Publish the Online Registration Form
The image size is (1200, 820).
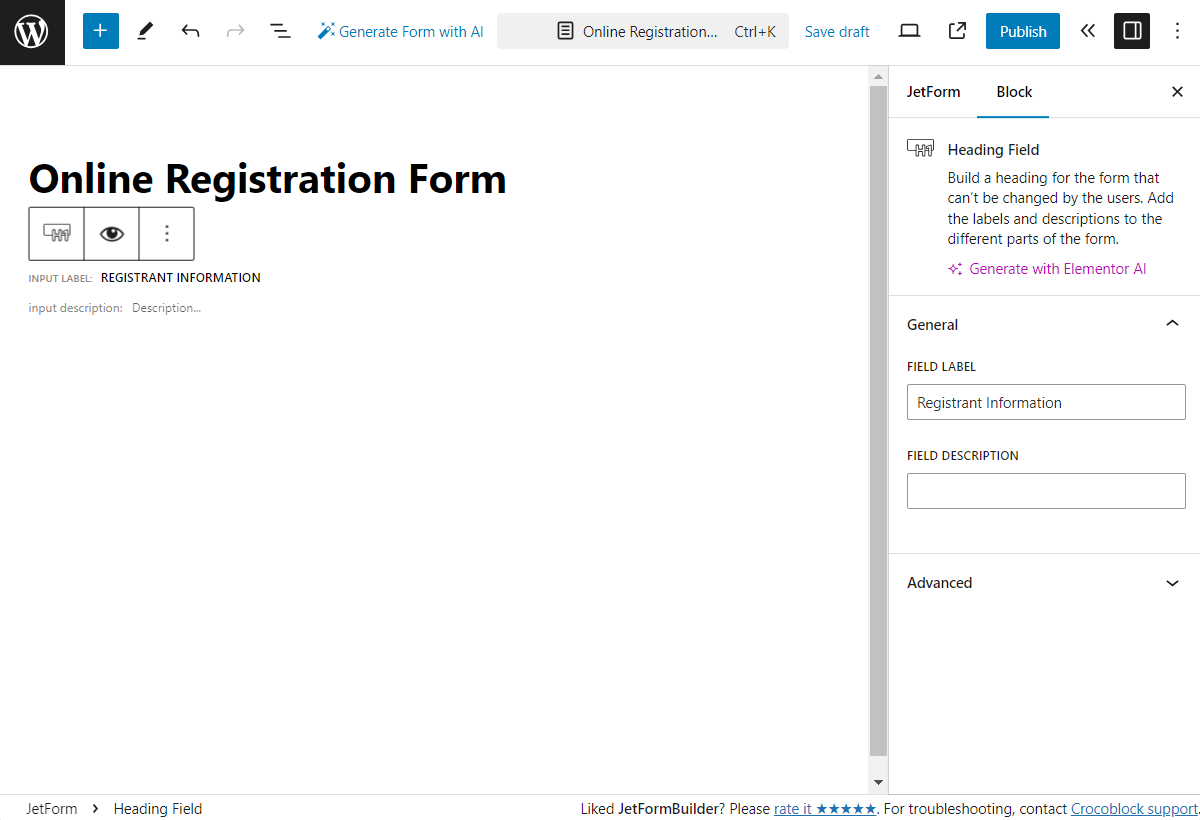(1022, 31)
